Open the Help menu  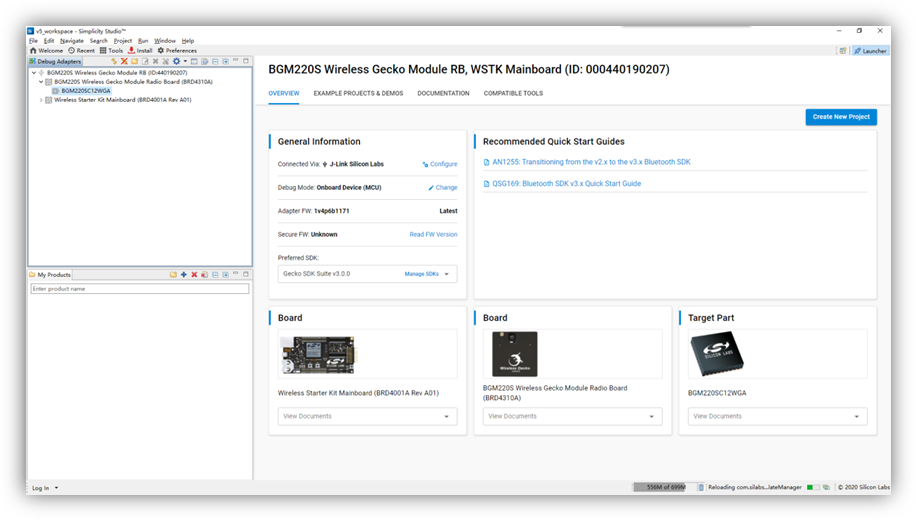(188, 41)
